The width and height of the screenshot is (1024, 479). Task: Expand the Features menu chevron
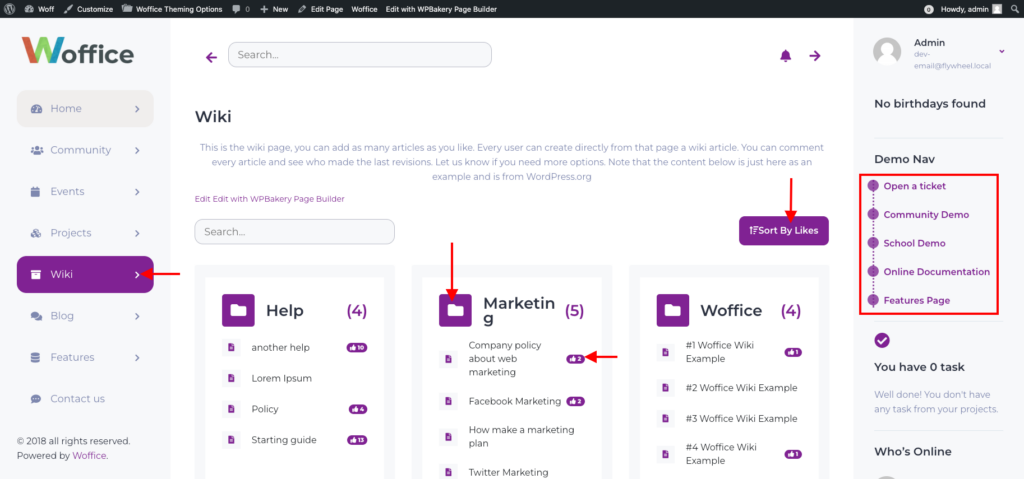[x=137, y=357]
